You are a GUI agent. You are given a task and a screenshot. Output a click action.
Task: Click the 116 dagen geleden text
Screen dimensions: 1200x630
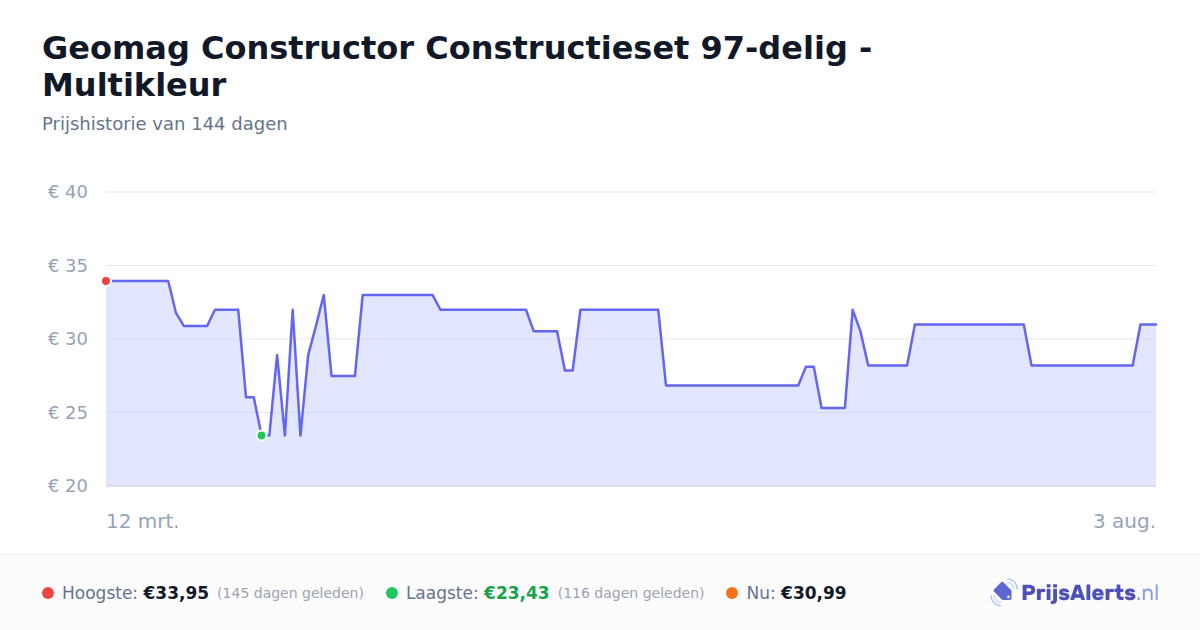click(x=631, y=593)
